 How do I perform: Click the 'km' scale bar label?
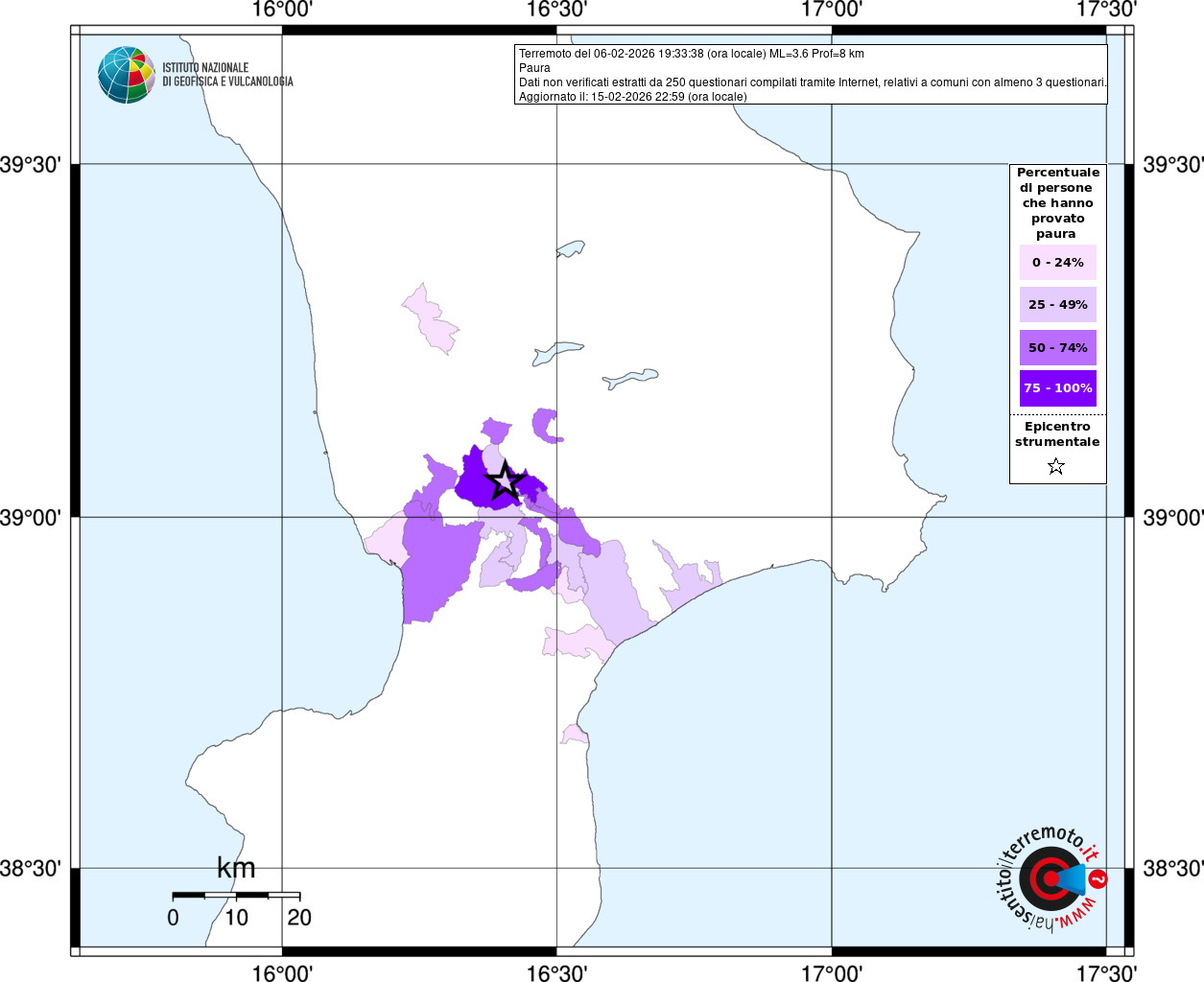click(x=236, y=868)
